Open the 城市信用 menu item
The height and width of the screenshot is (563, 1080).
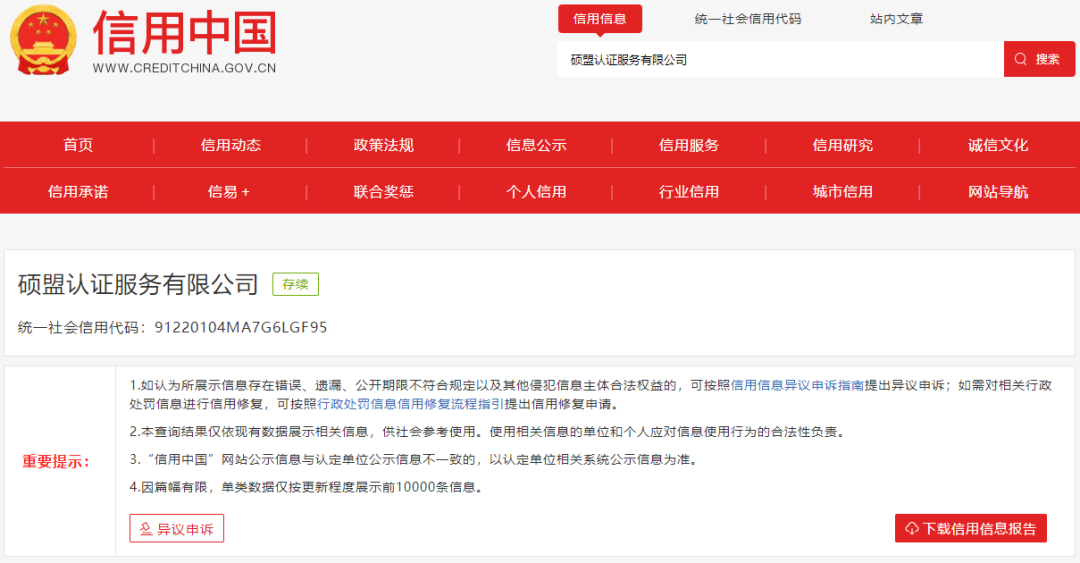pyautogui.click(x=842, y=192)
